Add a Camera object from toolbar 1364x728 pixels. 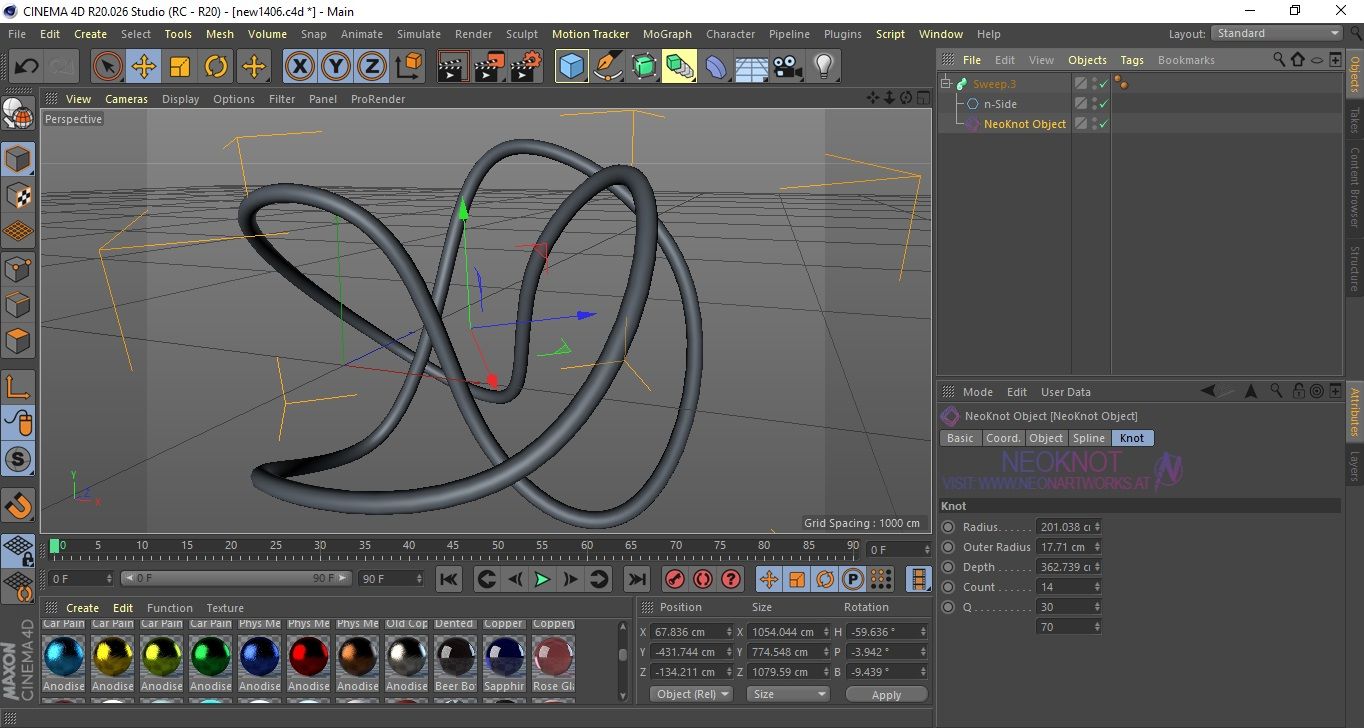click(787, 67)
